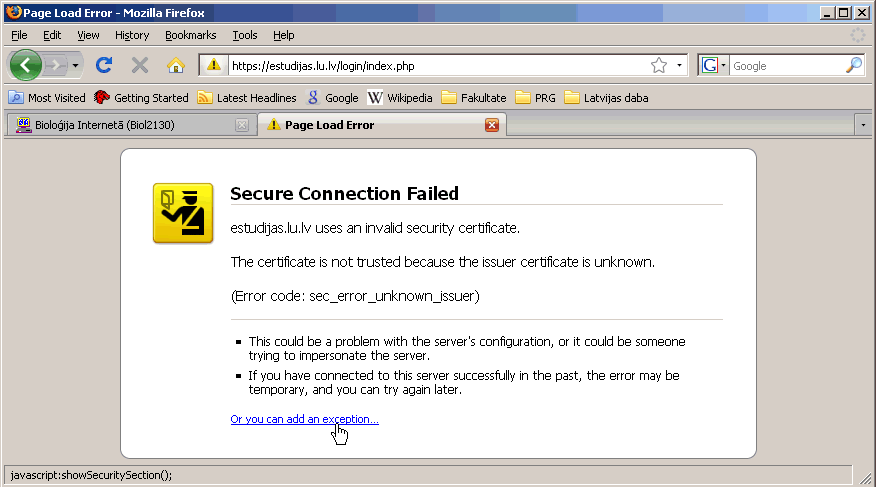Run search with the magnifying glass icon
876x487 pixels.
coord(854,65)
